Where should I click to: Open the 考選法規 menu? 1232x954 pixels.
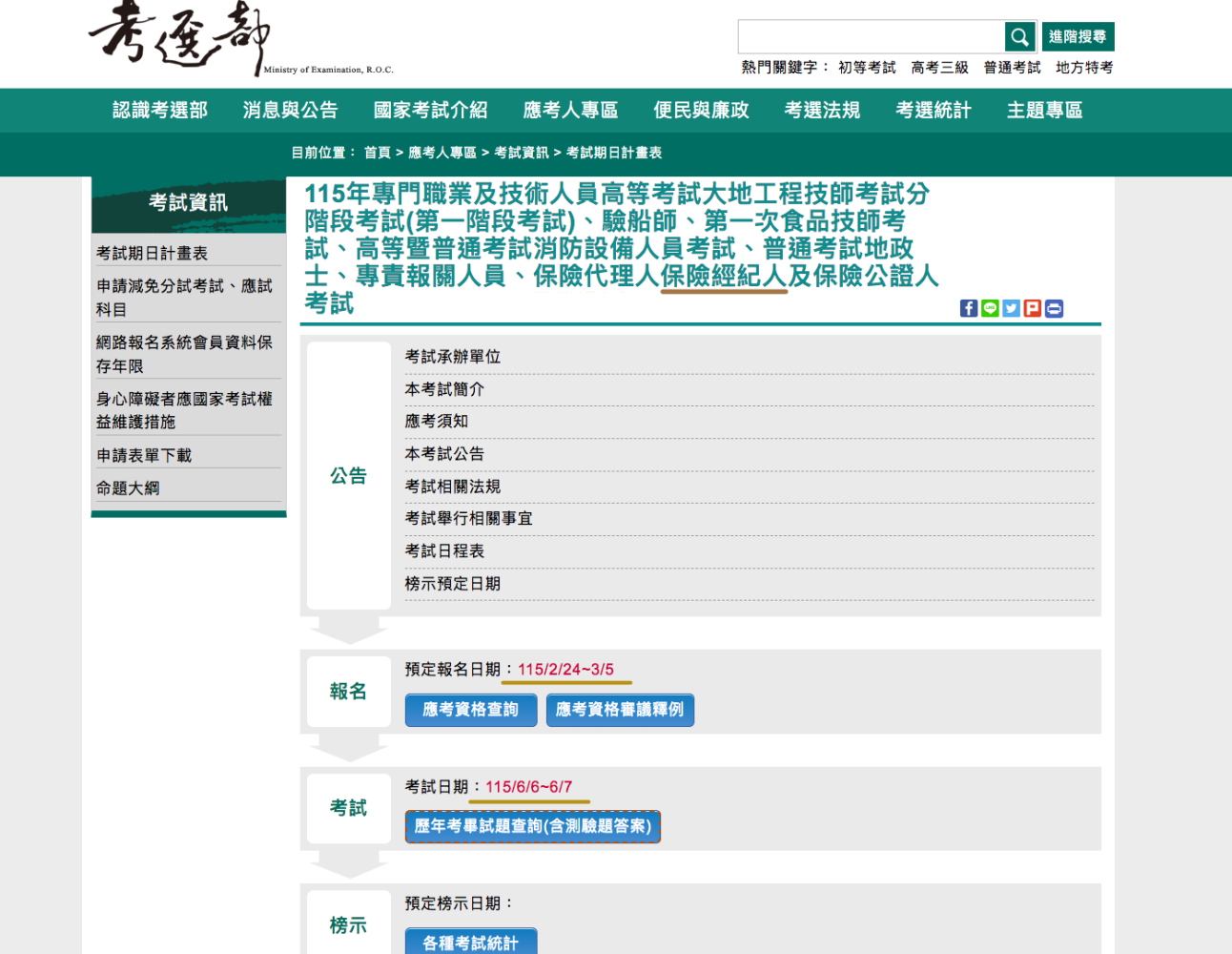[822, 111]
